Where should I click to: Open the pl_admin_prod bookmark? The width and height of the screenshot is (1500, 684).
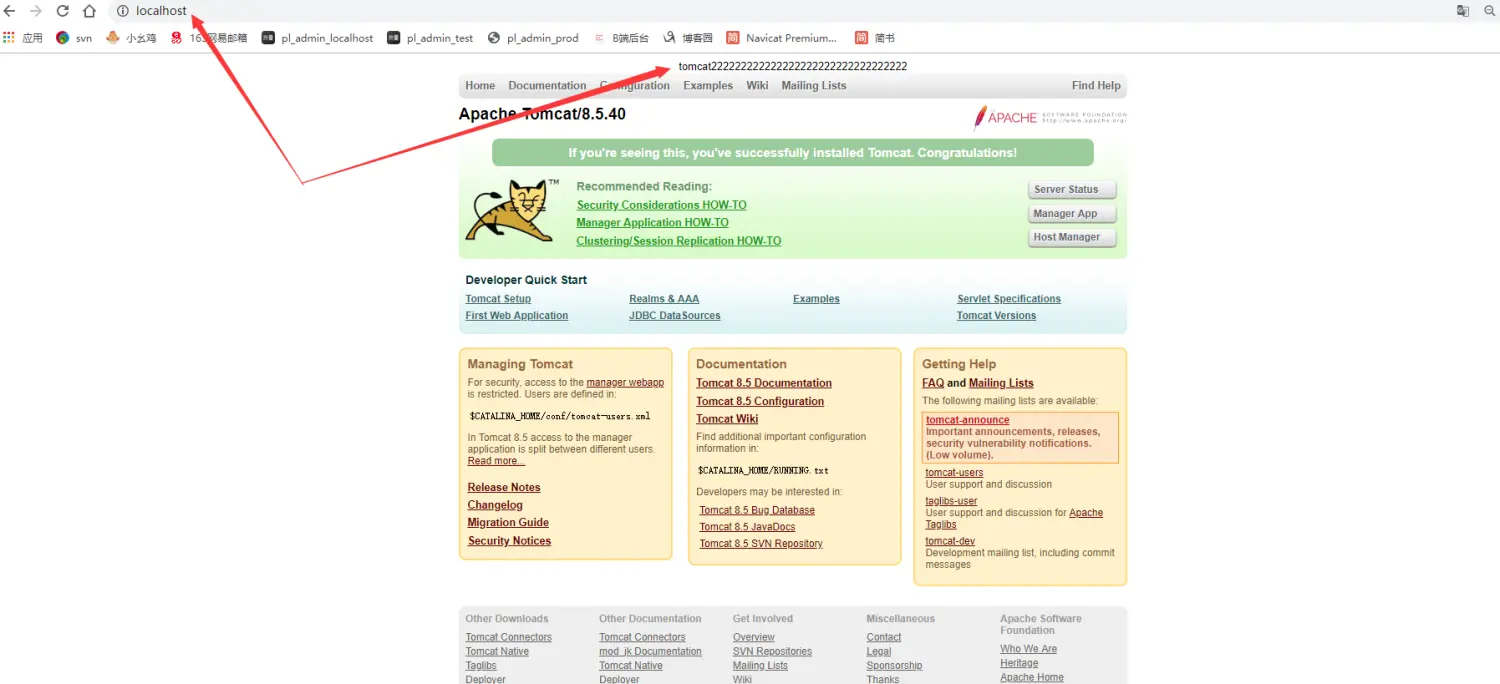click(533, 38)
